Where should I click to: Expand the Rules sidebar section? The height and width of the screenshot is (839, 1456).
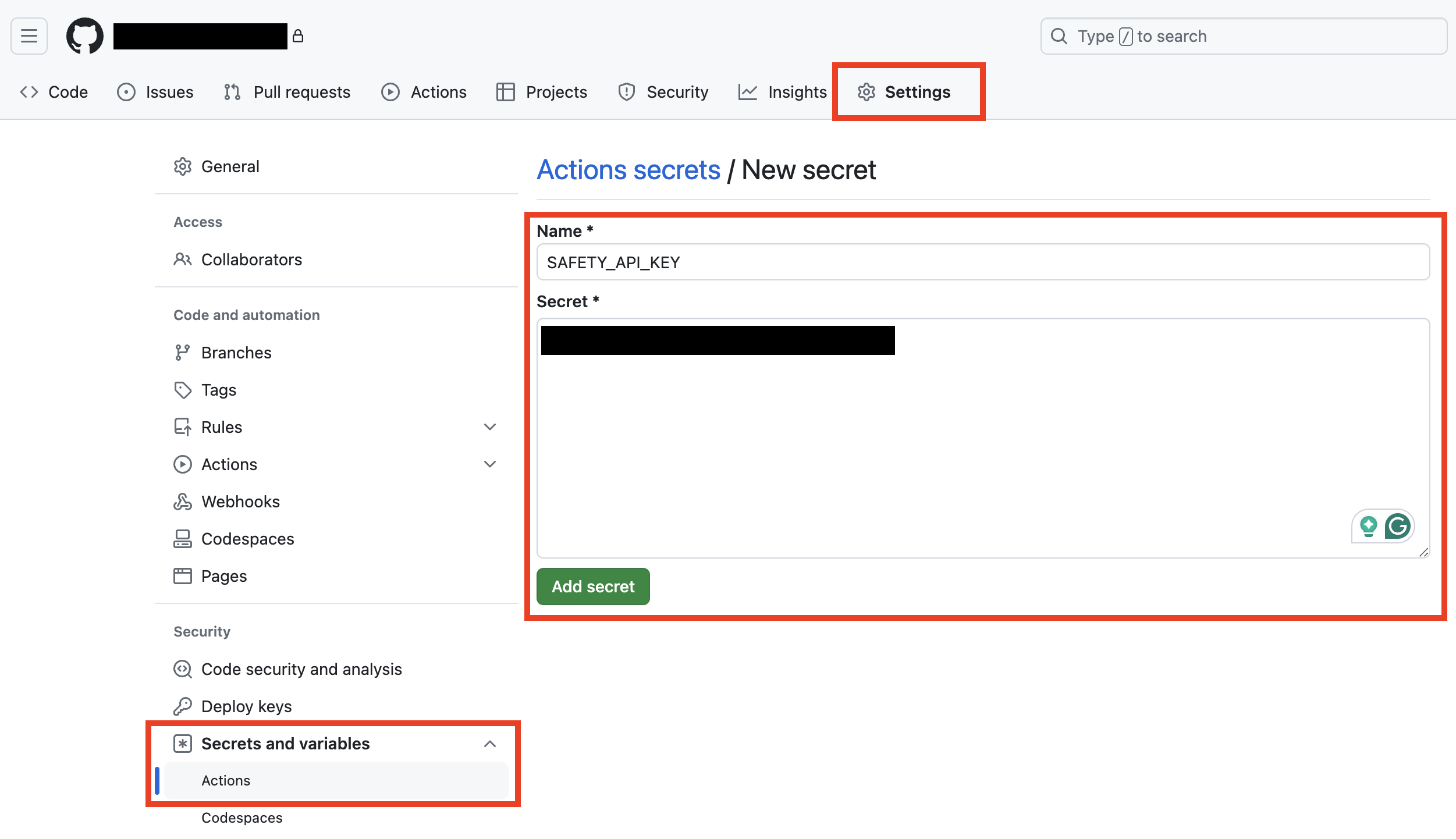(490, 427)
